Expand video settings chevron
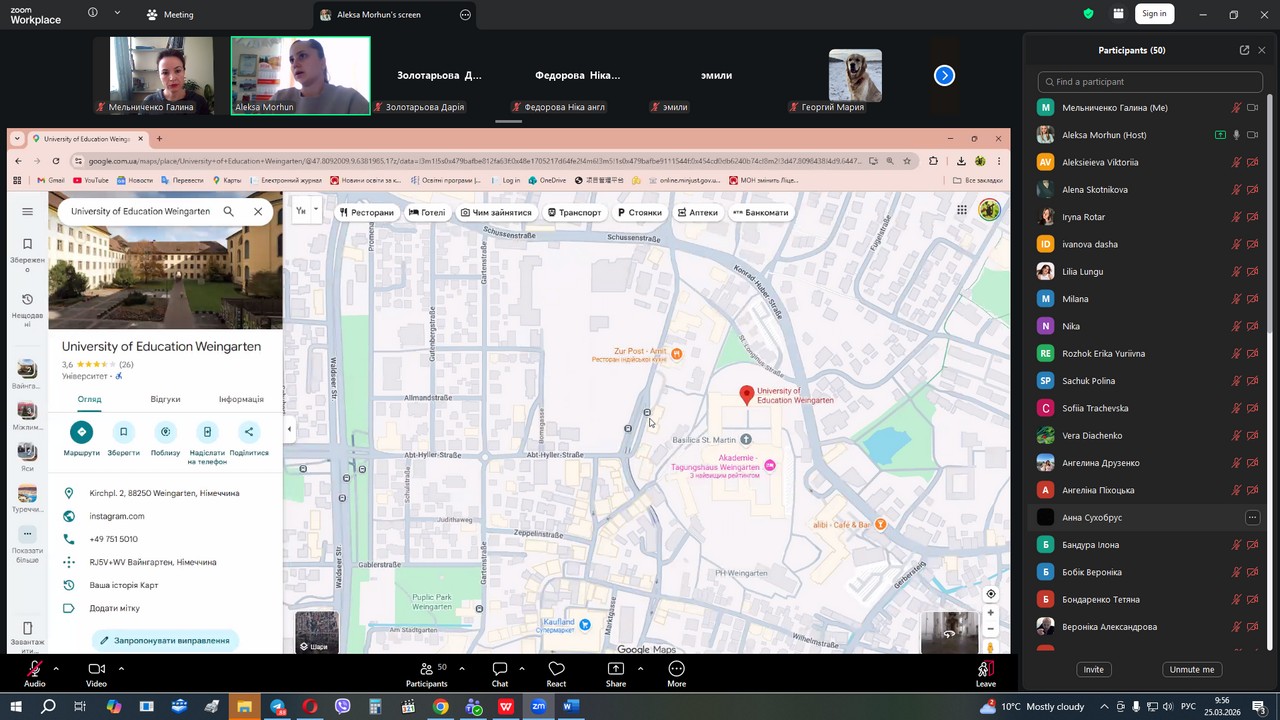This screenshot has height=720, width=1280. coord(121,668)
